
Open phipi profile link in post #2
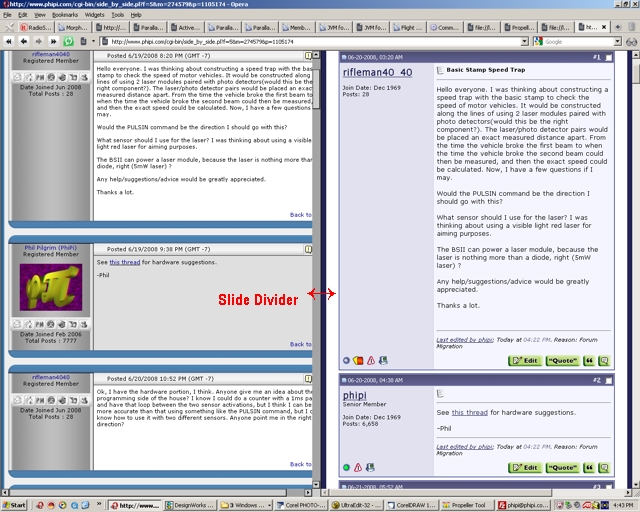[x=354, y=395]
